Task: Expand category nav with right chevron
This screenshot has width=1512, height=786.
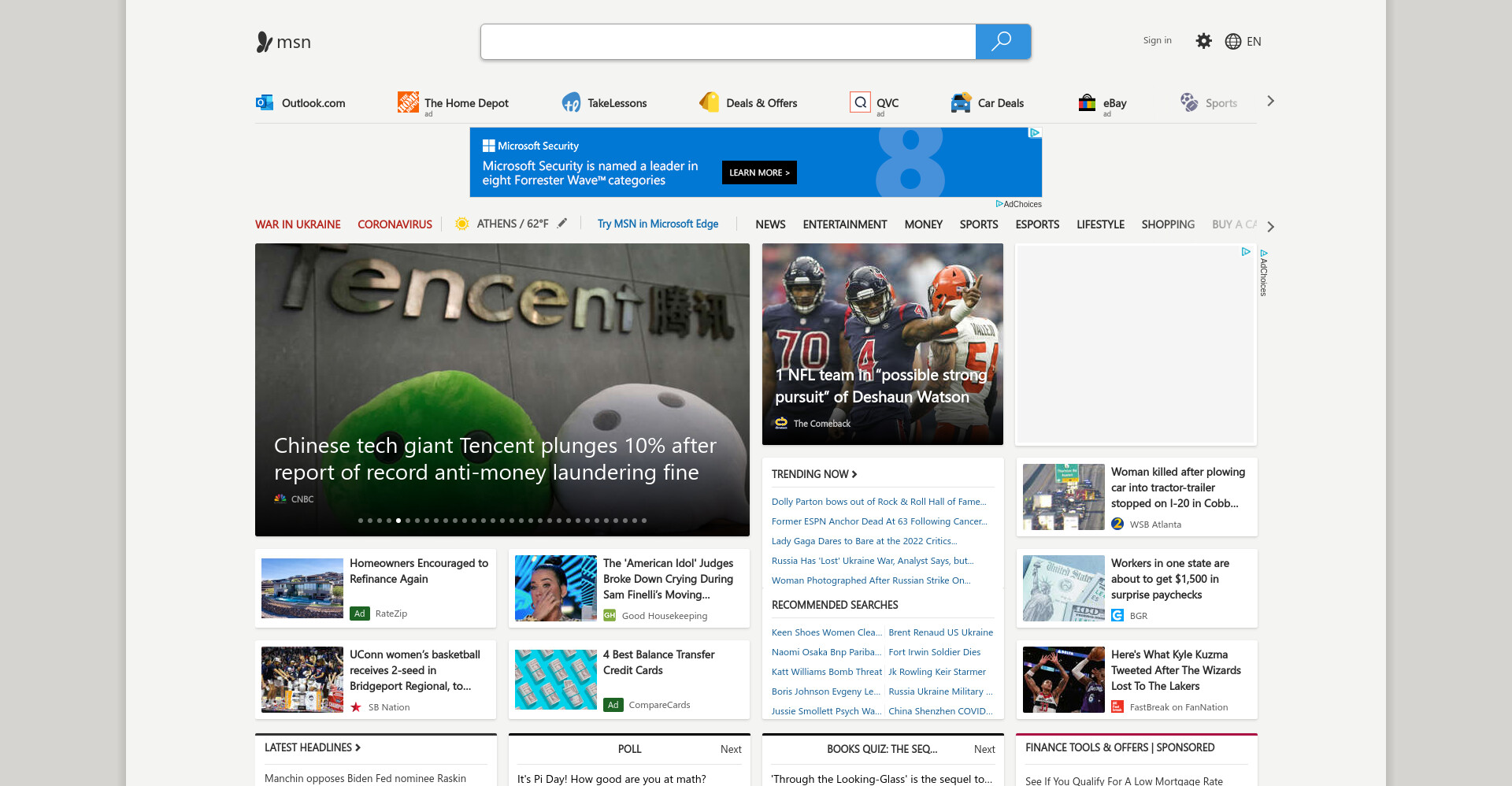Action: pyautogui.click(x=1270, y=226)
